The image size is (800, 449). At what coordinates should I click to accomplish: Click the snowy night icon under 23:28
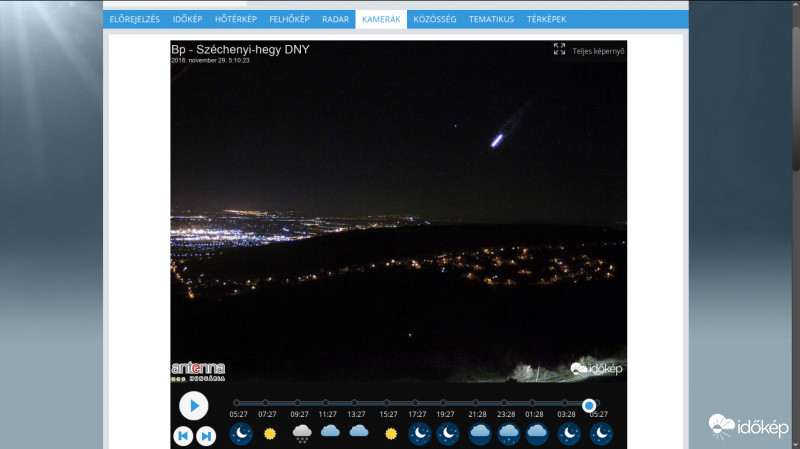point(509,434)
